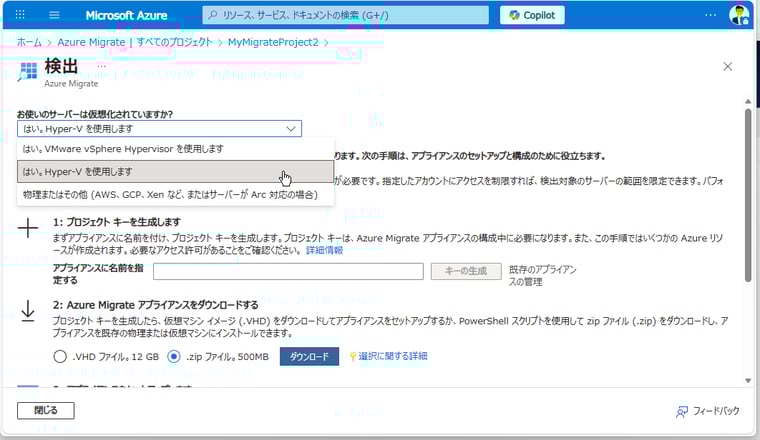Image resolution: width=760 pixels, height=440 pixels.
Task: Open the hamburger portal menu
Action: coord(54,15)
